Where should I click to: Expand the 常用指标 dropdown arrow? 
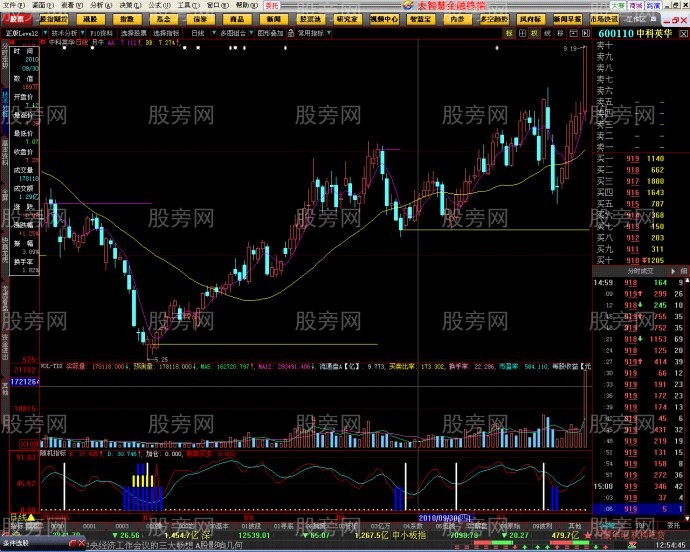329,33
